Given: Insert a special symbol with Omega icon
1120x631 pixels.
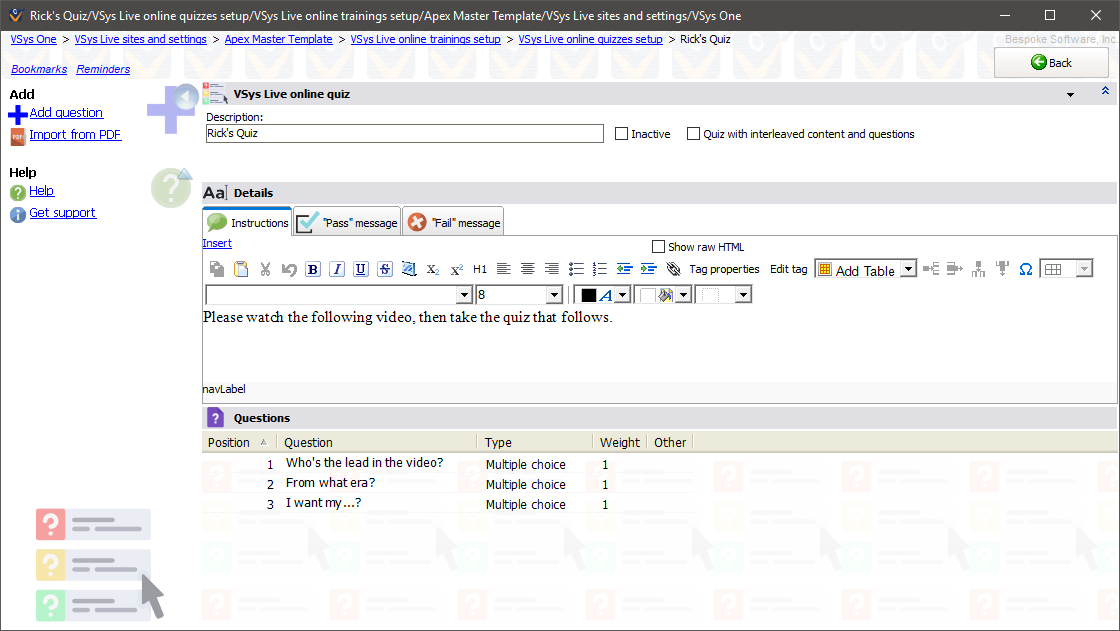Looking at the screenshot, I should (x=1025, y=269).
